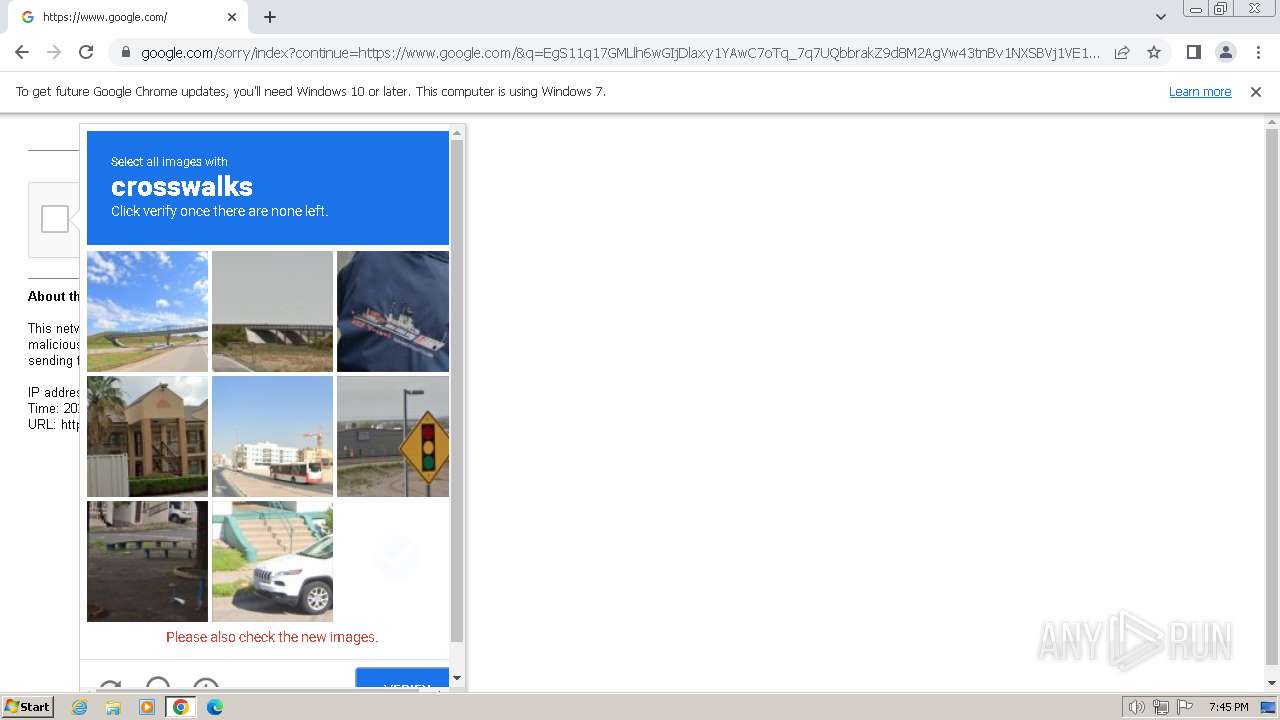1280x720 pixels.
Task: Select the grey-sky bridge image
Action: coord(272,311)
